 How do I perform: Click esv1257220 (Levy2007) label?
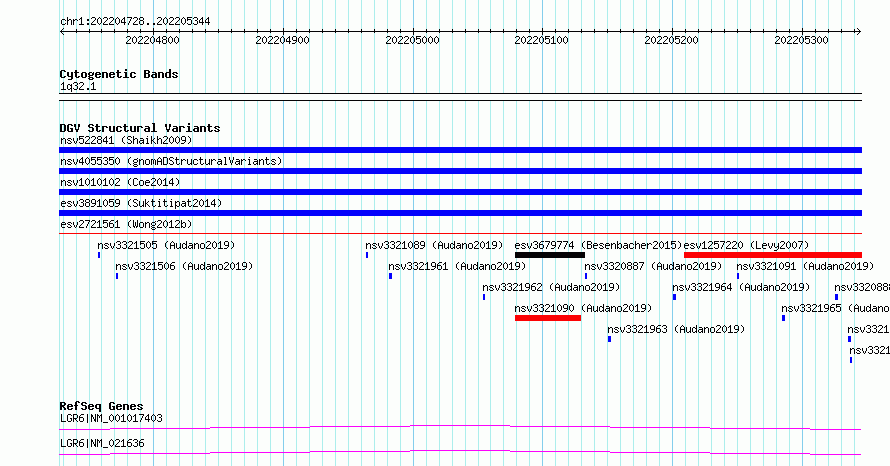(x=746, y=245)
